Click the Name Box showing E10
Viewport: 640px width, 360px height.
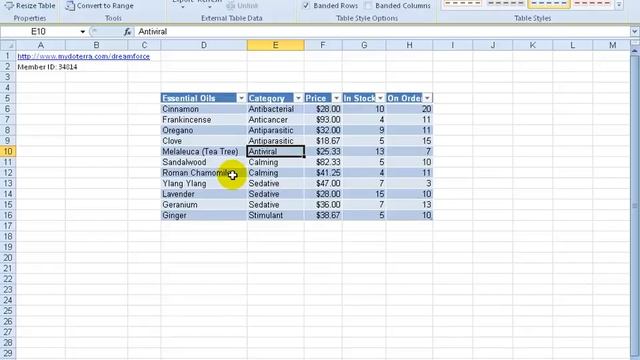click(40, 32)
